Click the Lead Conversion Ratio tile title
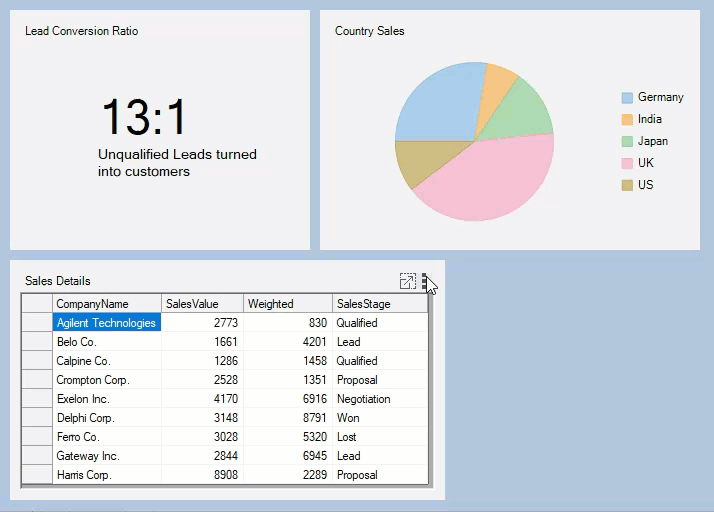The width and height of the screenshot is (714, 512). (82, 31)
